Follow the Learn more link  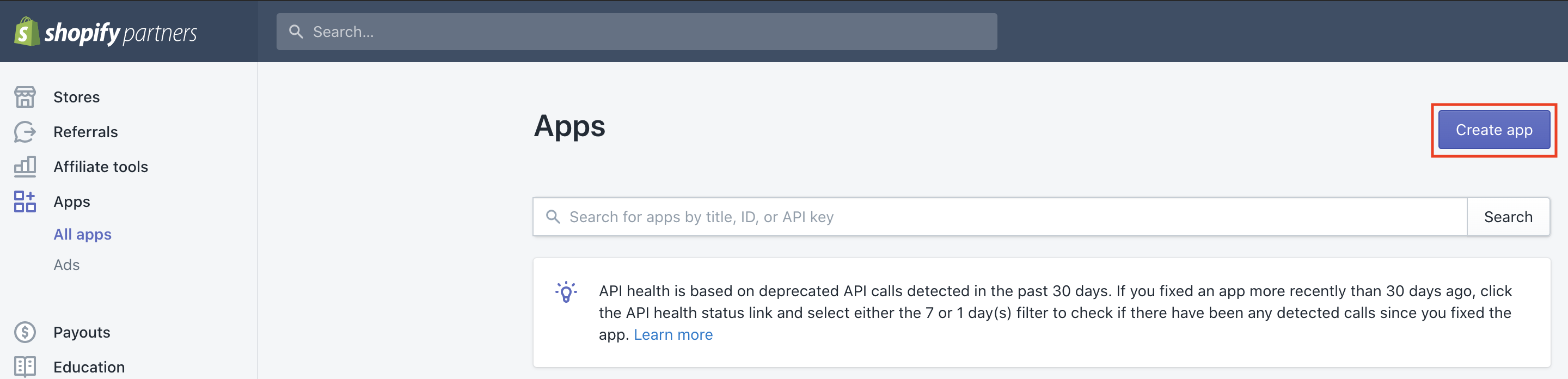(x=673, y=334)
